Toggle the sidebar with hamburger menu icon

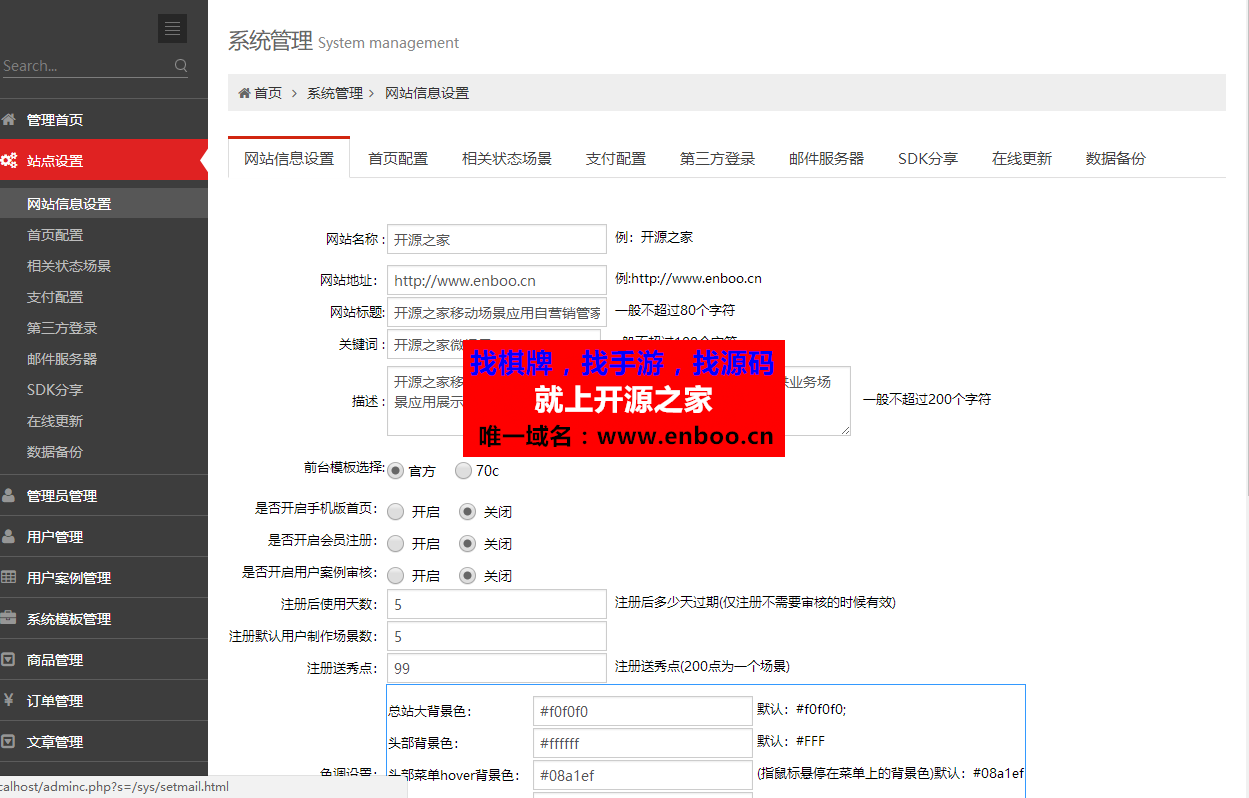172,28
